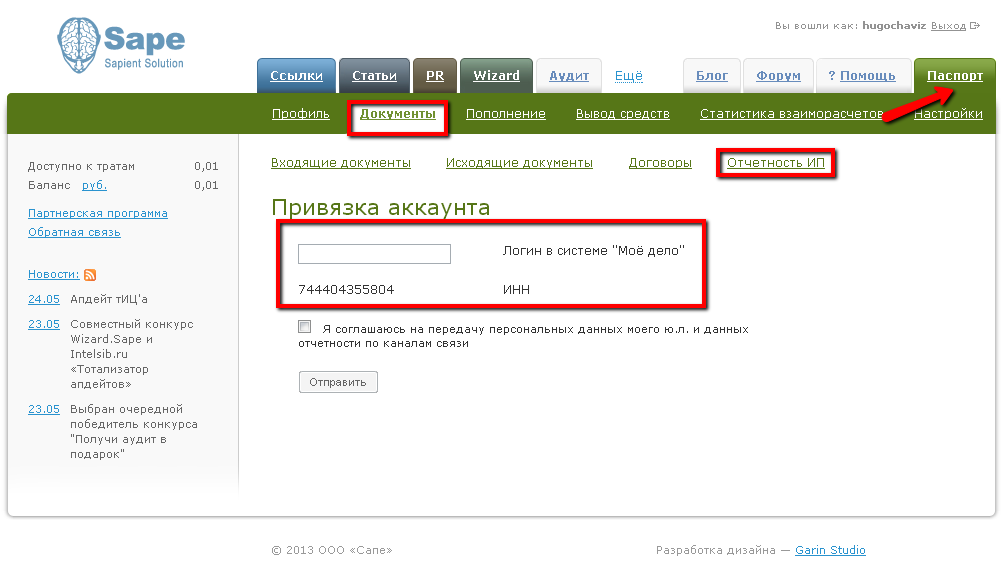Image resolution: width=1001 pixels, height=563 pixels.
Task: Open Партнерская программа link
Action: click(x=98, y=213)
